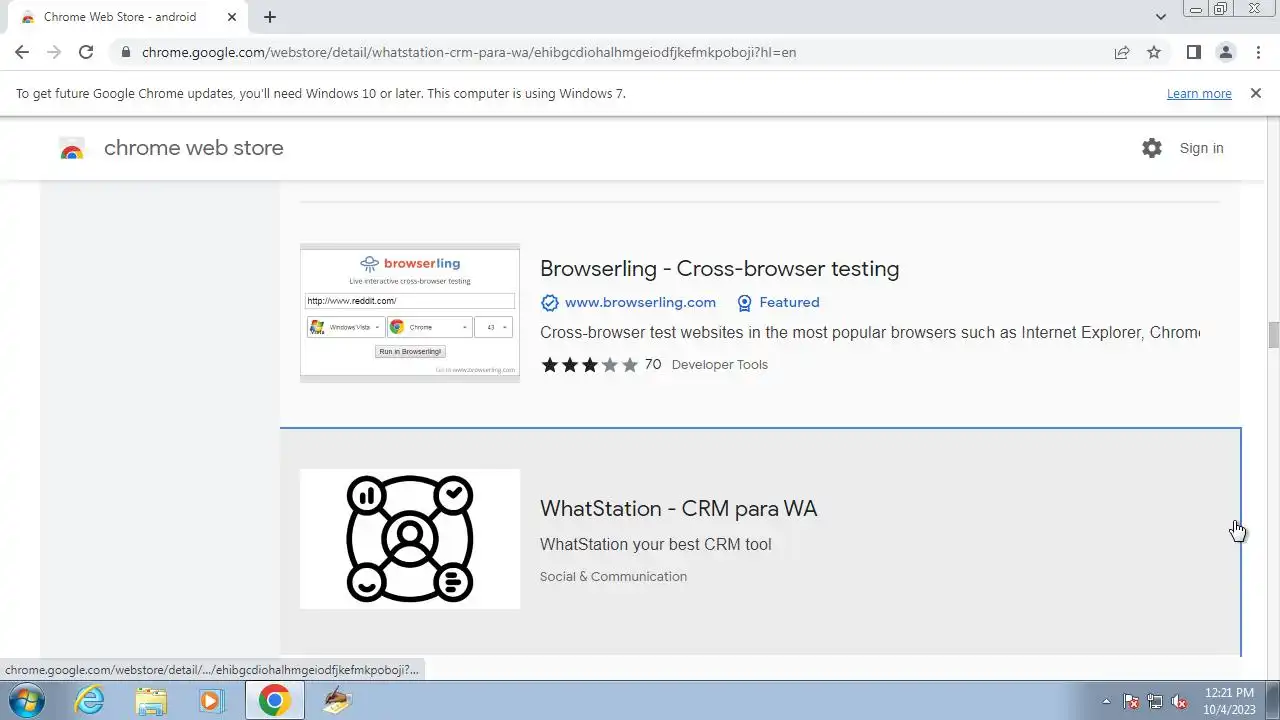1280x720 pixels.
Task: Open the Browserling extension thumbnail
Action: click(x=410, y=313)
